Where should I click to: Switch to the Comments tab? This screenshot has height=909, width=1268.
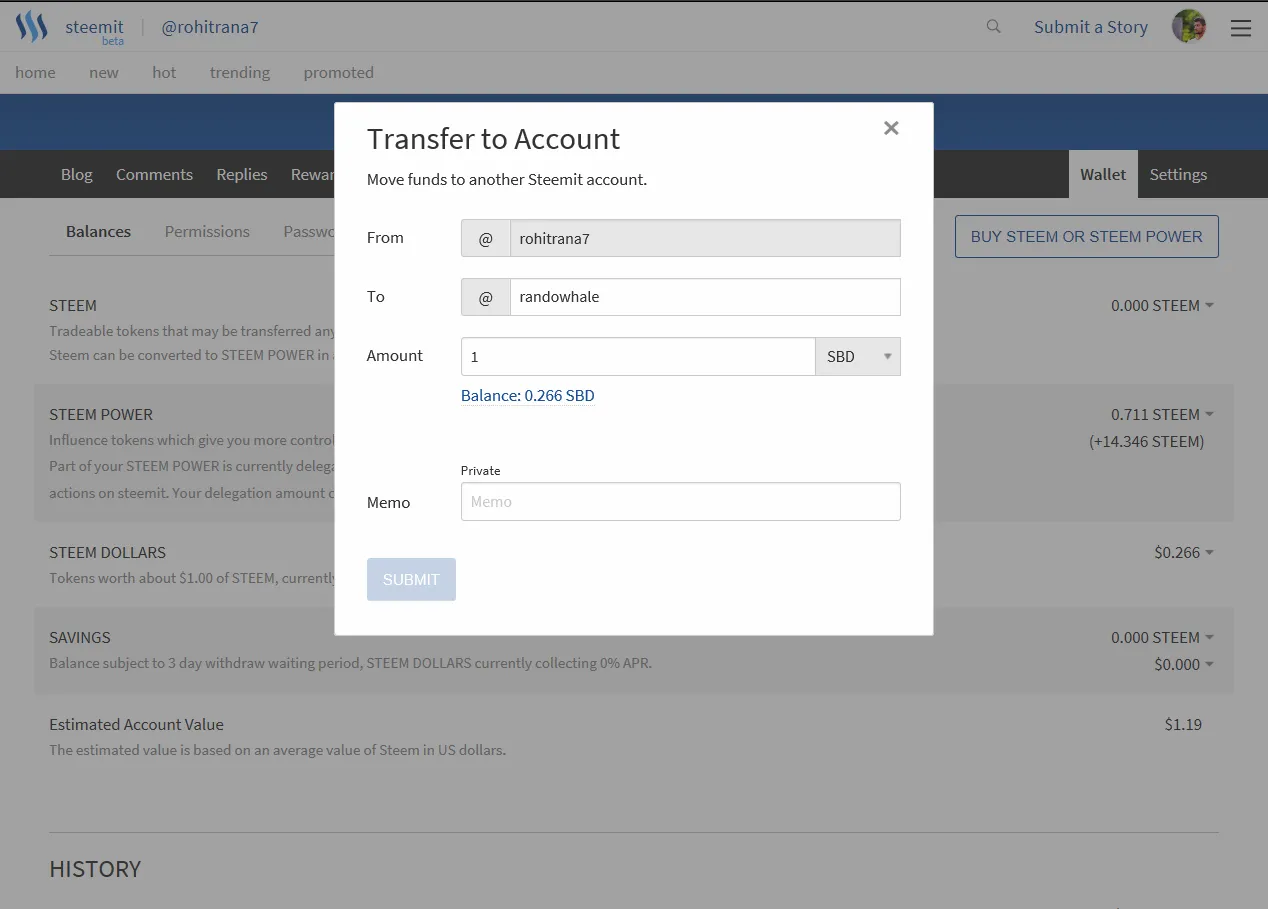154,175
